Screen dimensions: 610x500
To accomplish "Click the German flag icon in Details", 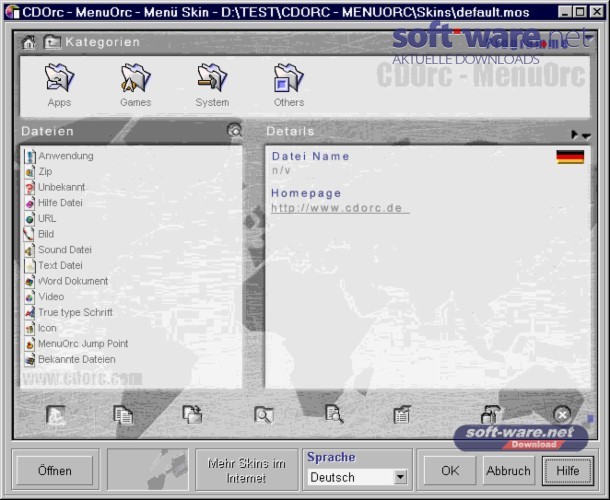I will point(570,157).
